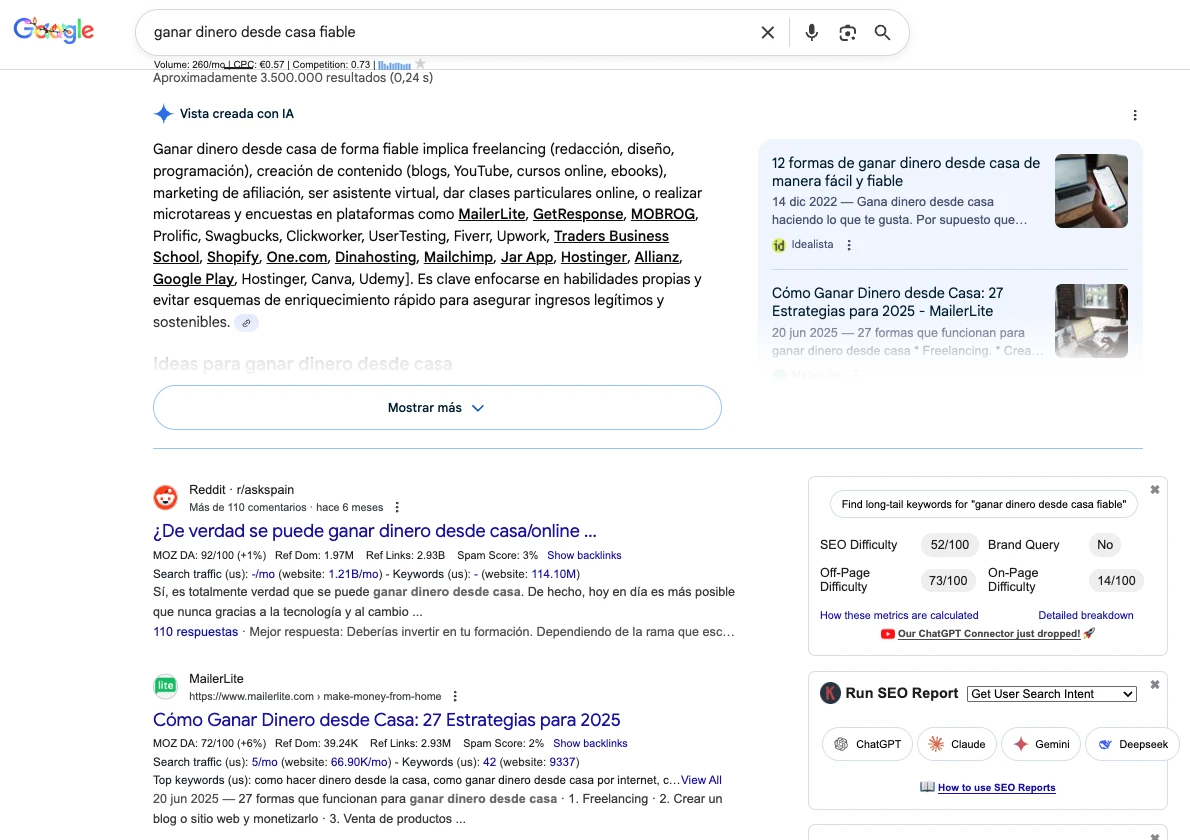Click the keyword trend bar chart
Screen dimensions: 1190x840
click(394, 65)
